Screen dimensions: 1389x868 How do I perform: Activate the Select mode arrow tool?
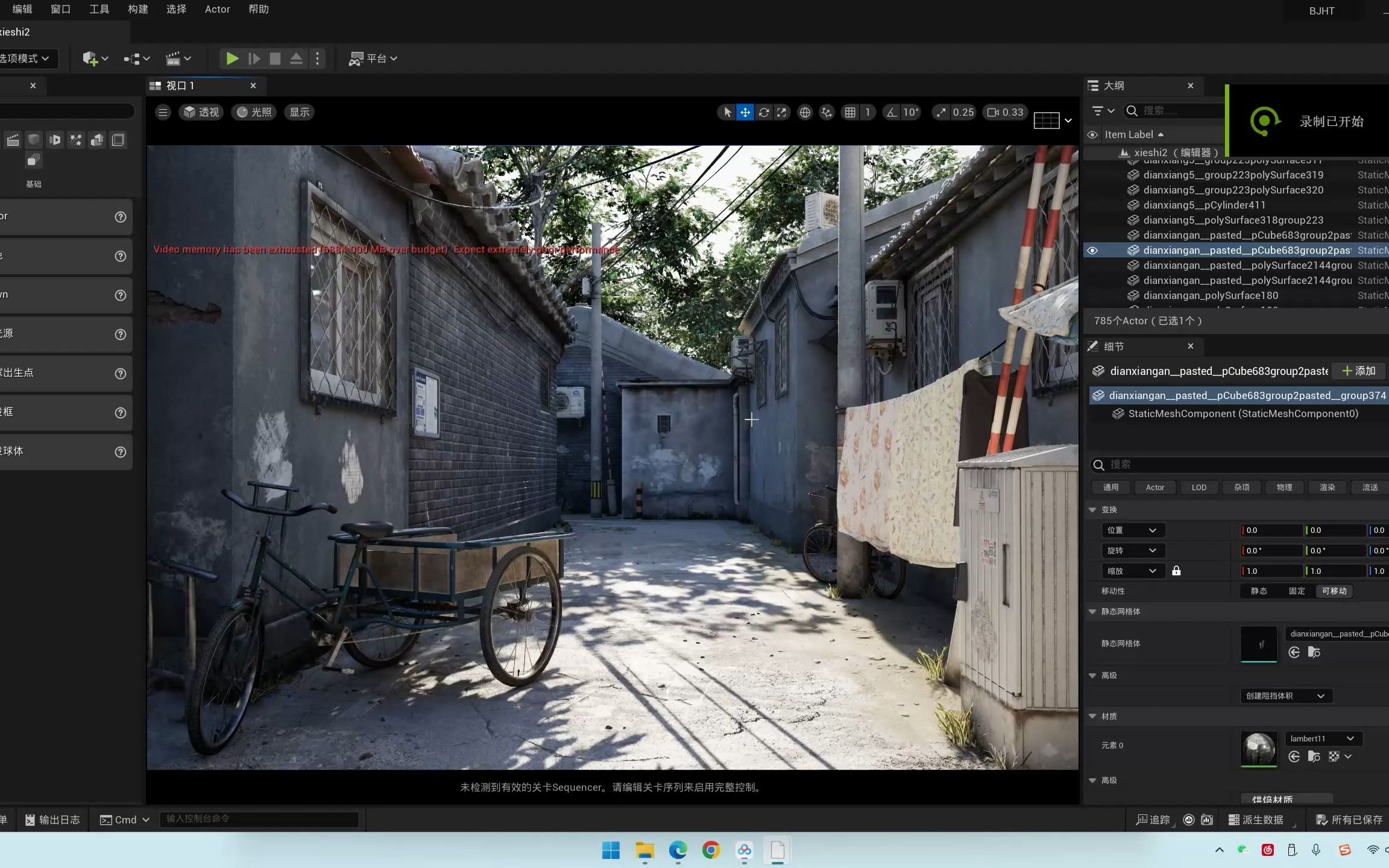[728, 112]
